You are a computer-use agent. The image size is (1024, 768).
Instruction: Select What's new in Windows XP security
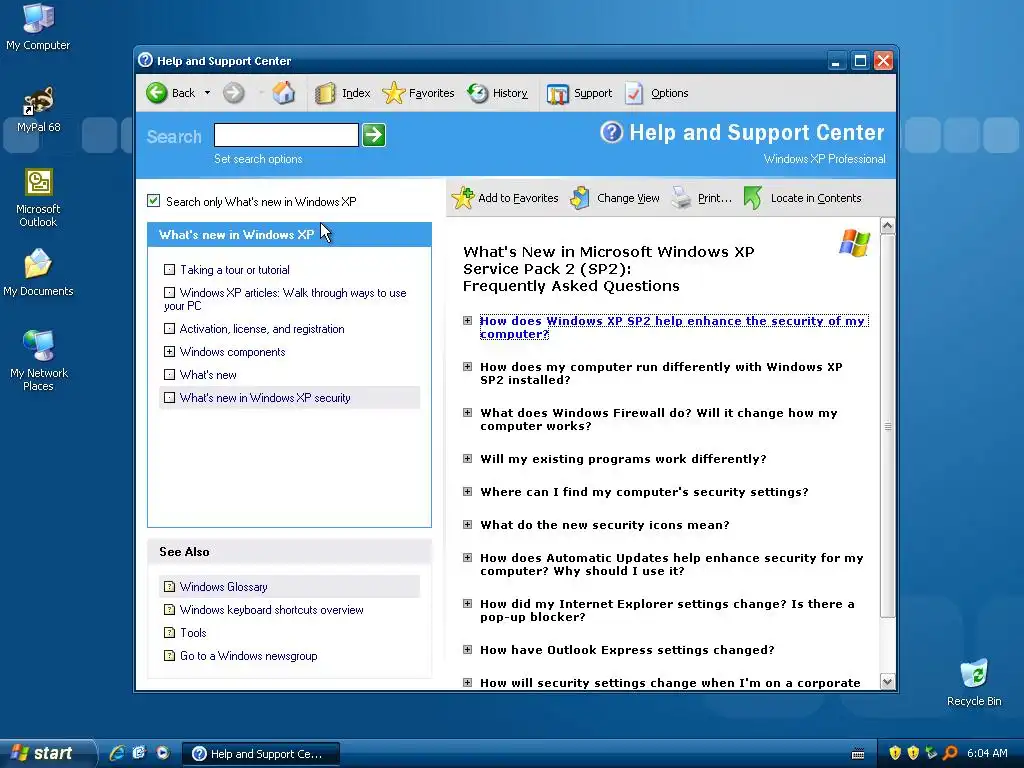(265, 398)
